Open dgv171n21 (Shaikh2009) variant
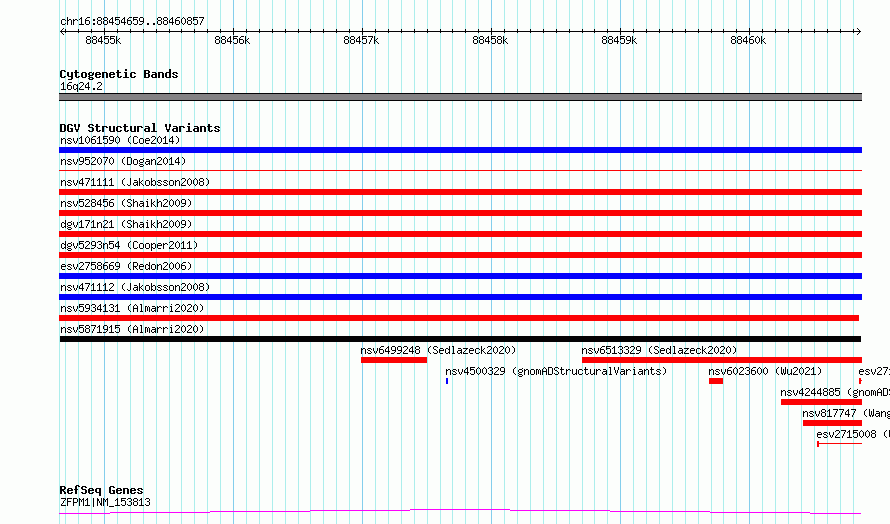Viewport: 890px width, 524px height. 126,224
